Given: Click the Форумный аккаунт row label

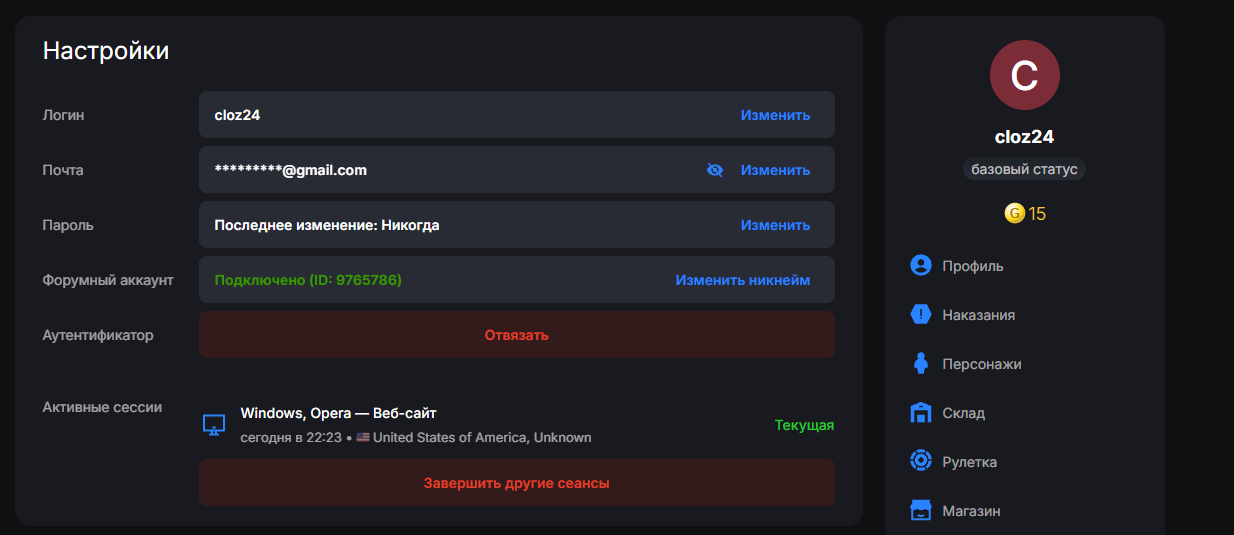Looking at the screenshot, I should [108, 280].
